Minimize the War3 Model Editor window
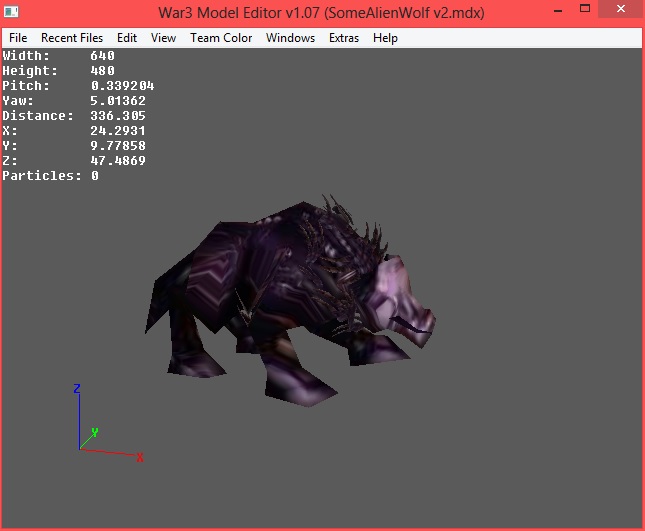Image resolution: width=645 pixels, height=531 pixels. pos(558,10)
